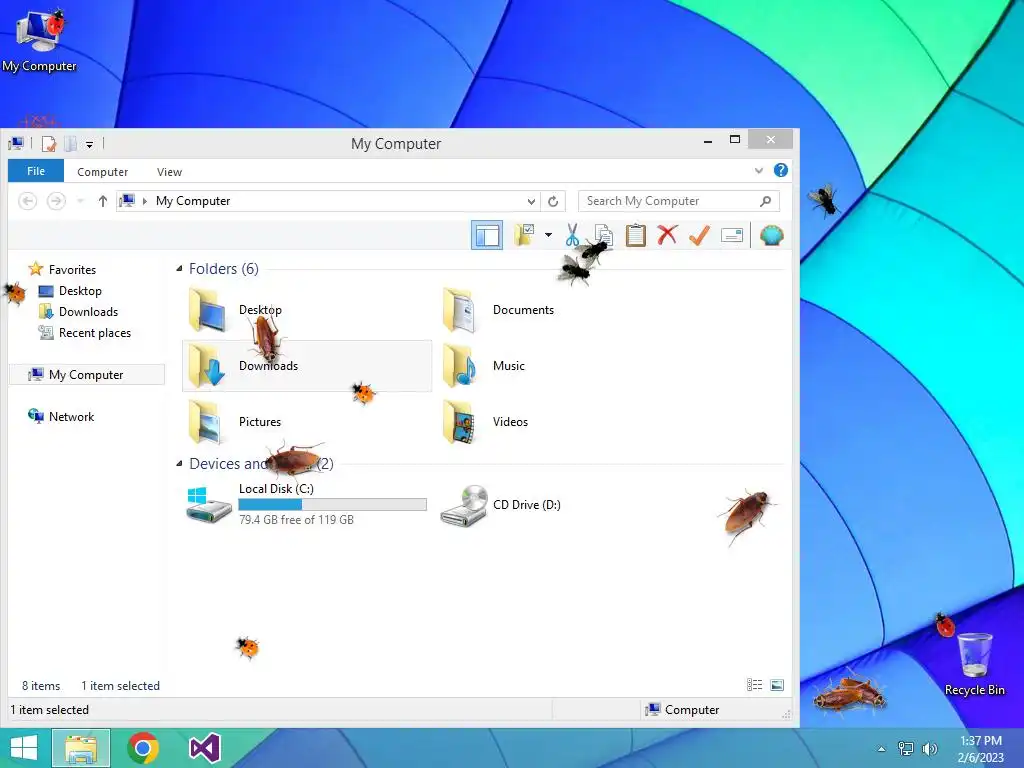
Task: Click the blue shell icon in the toolbar
Action: tap(771, 235)
